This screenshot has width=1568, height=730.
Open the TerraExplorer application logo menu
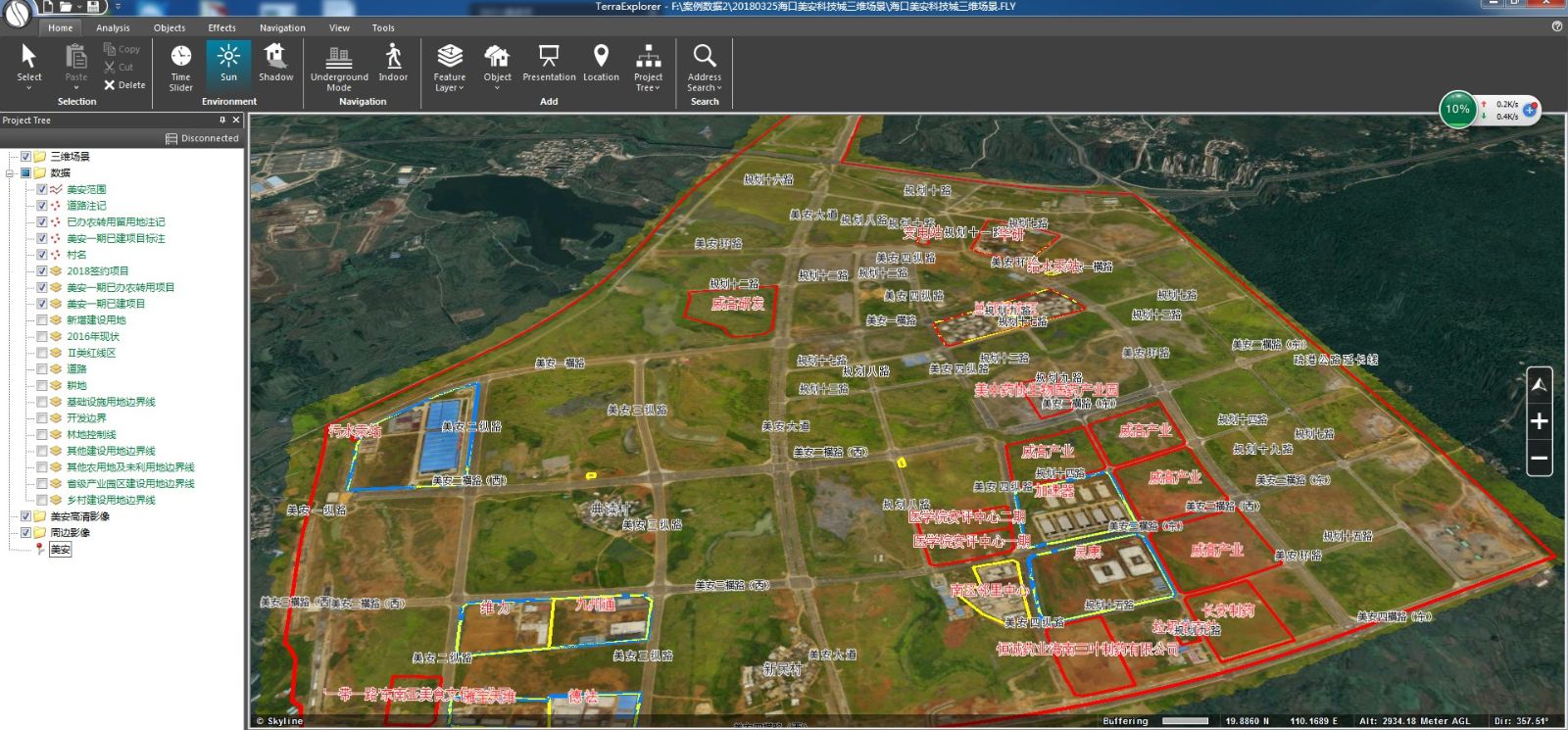[19, 14]
